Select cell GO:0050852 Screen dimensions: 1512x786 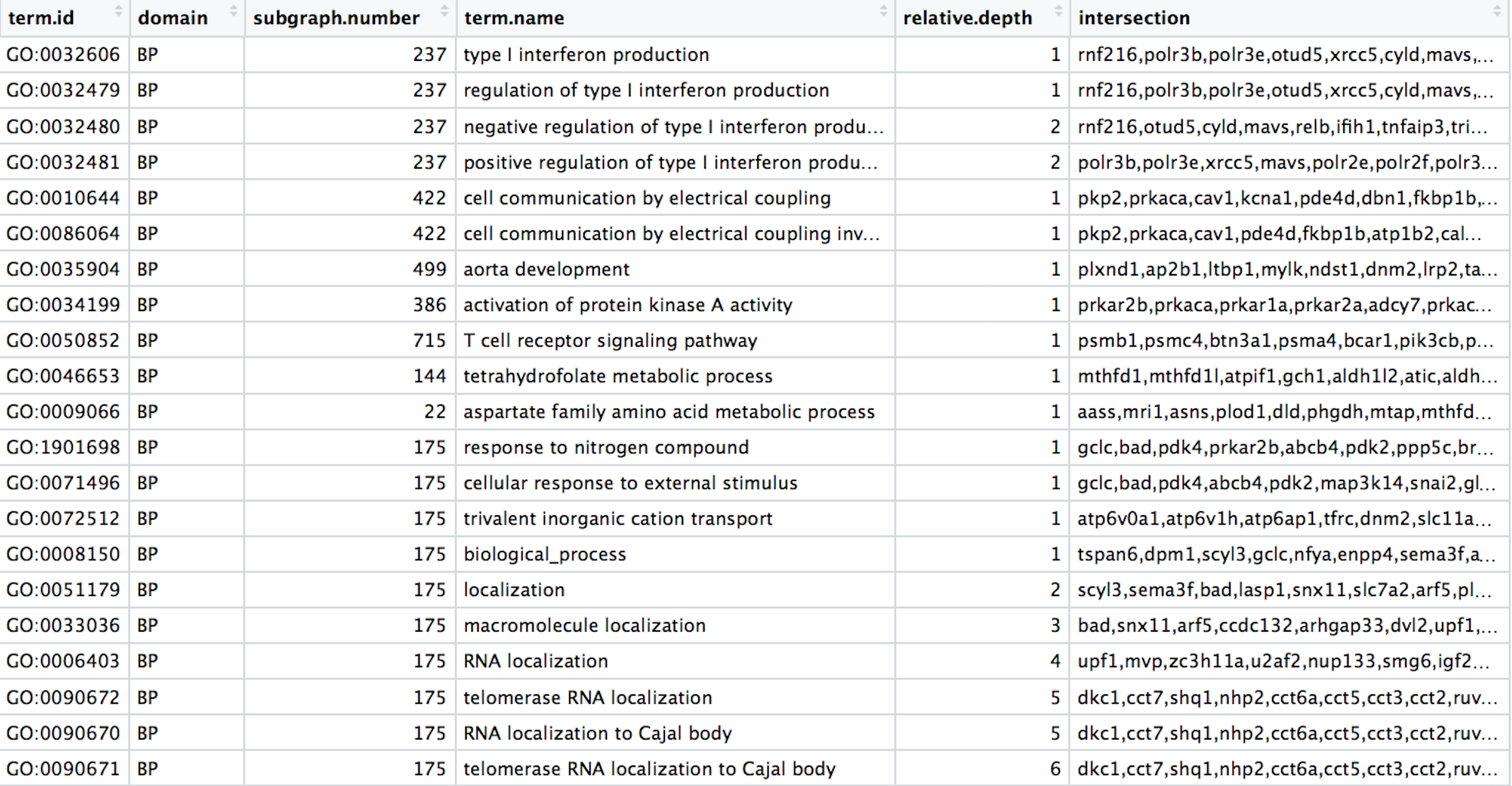click(65, 341)
